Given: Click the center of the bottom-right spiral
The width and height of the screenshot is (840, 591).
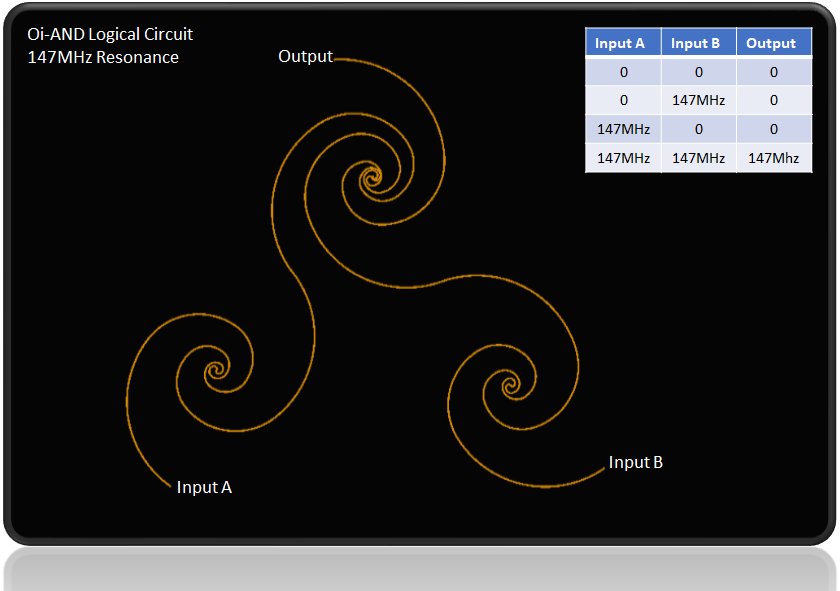Looking at the screenshot, I should (508, 384).
